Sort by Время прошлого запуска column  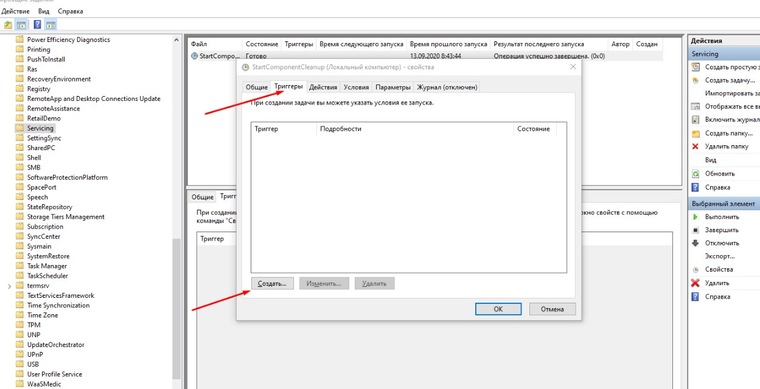coord(448,44)
